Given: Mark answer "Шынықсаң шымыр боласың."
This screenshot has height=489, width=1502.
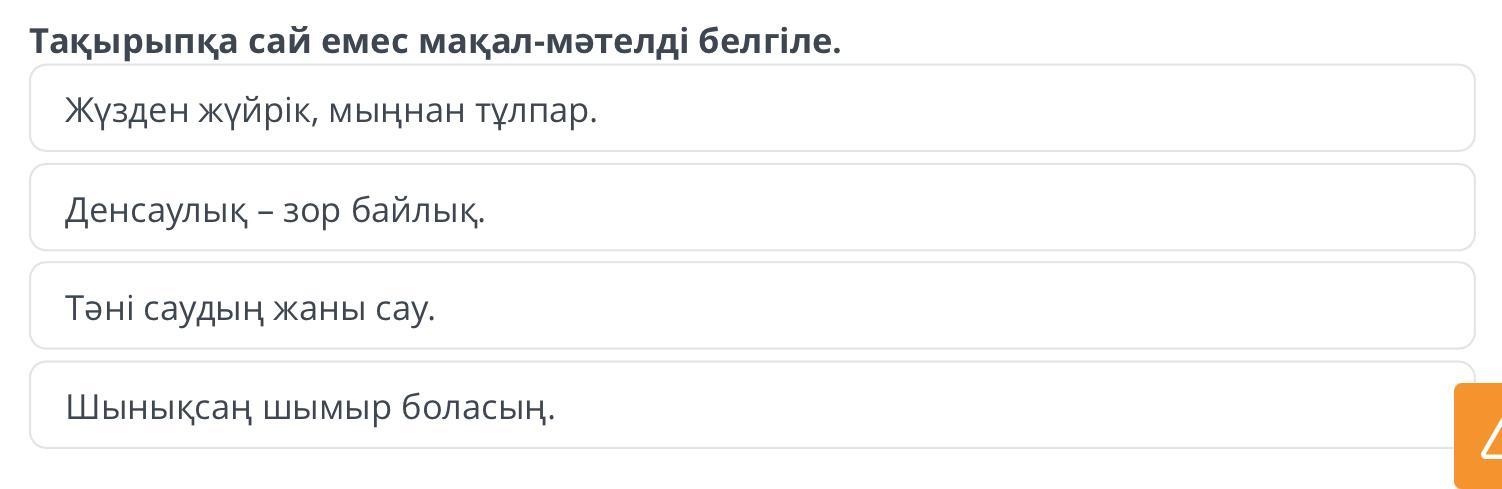Looking at the screenshot, I should [310, 407].
